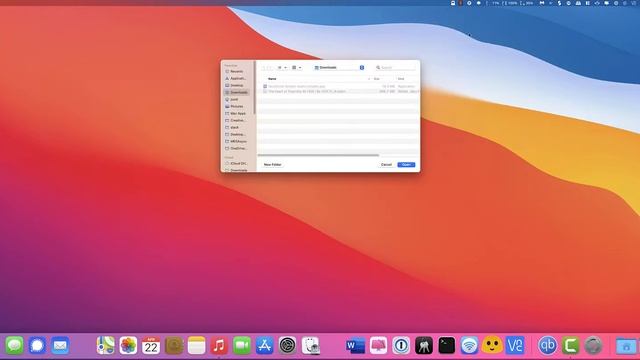Click the horizontal scrollbar in file list

318,155
